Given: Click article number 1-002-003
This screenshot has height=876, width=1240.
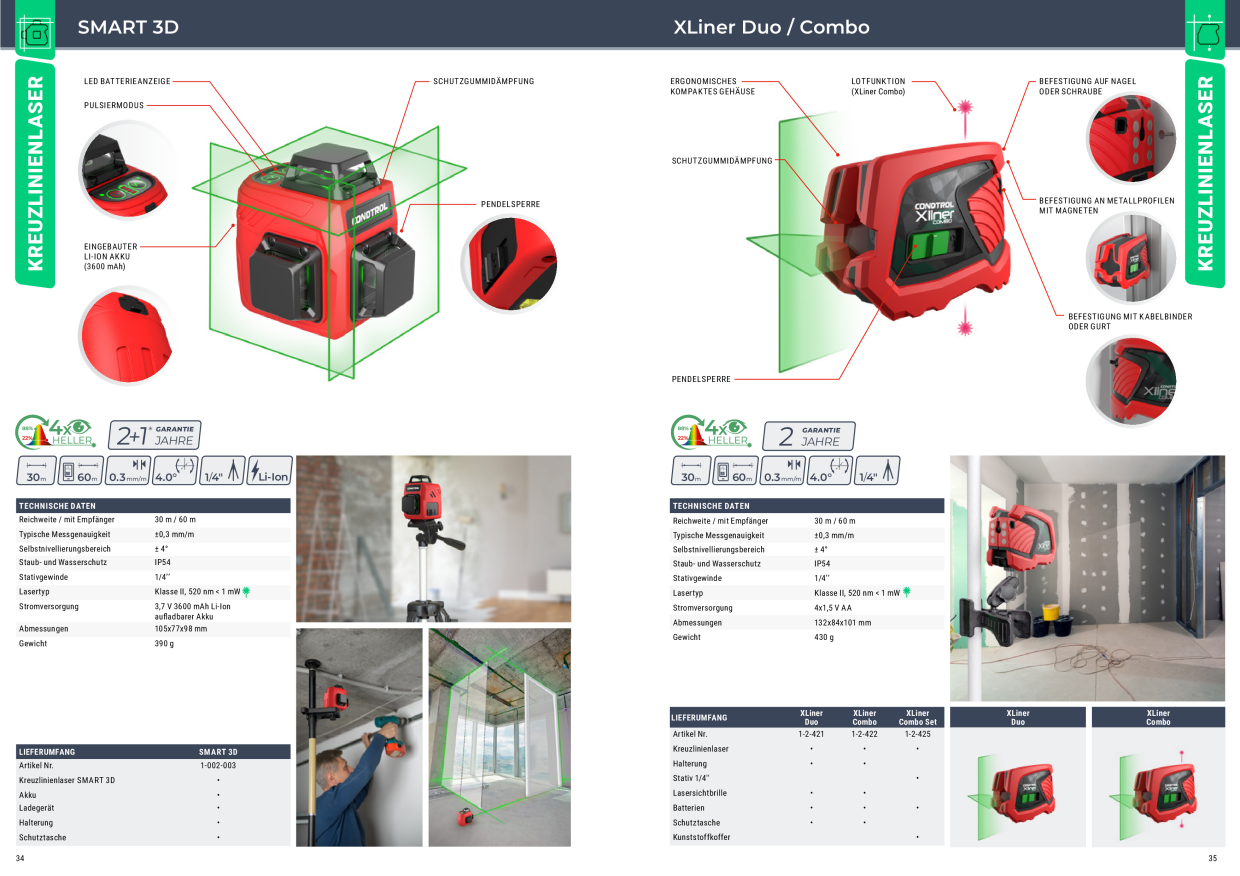Looking at the screenshot, I should [x=218, y=765].
